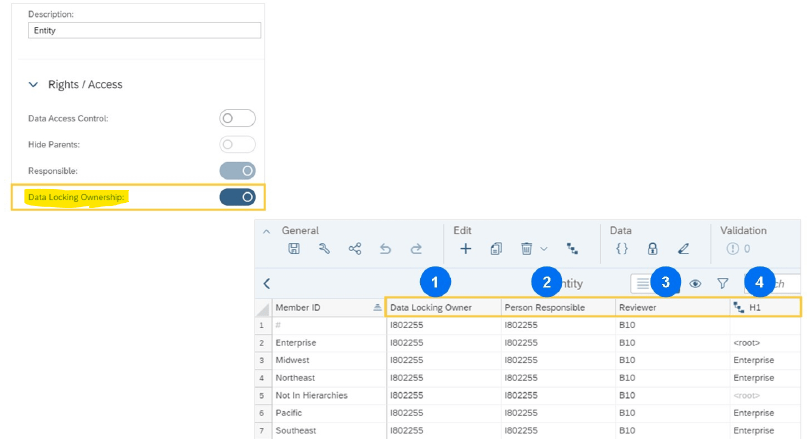Toggle the Responsible switch
The width and height of the screenshot is (809, 439).
(x=237, y=171)
